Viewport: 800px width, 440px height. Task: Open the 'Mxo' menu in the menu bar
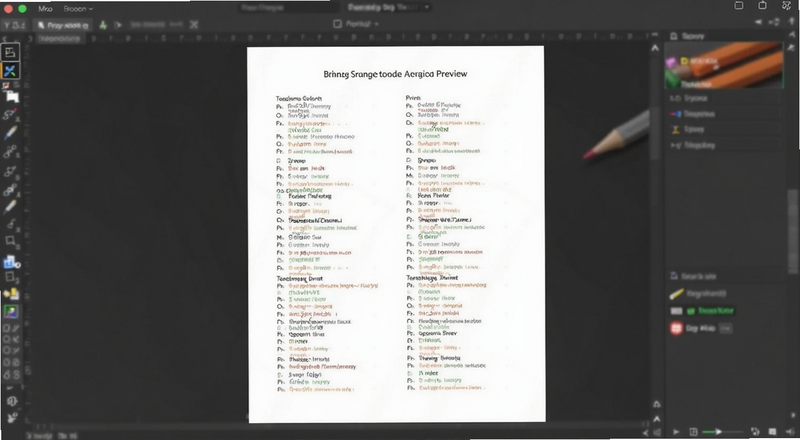click(45, 9)
